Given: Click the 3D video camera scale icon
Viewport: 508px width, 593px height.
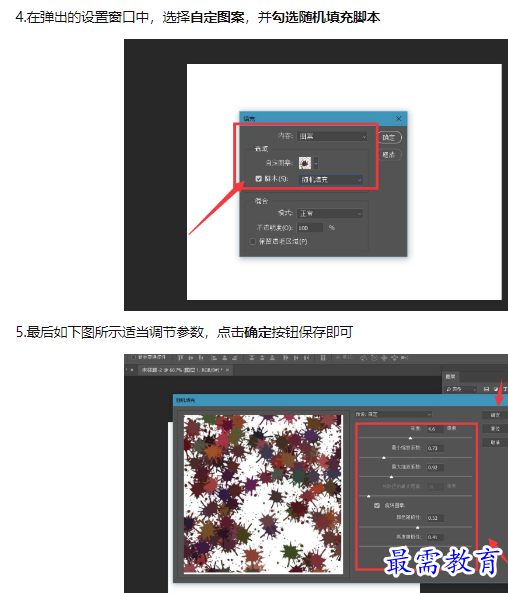Looking at the screenshot, I should (x=404, y=357).
